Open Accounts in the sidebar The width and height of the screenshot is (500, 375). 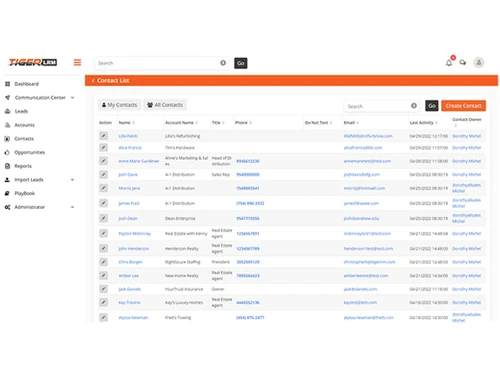[x=24, y=125]
